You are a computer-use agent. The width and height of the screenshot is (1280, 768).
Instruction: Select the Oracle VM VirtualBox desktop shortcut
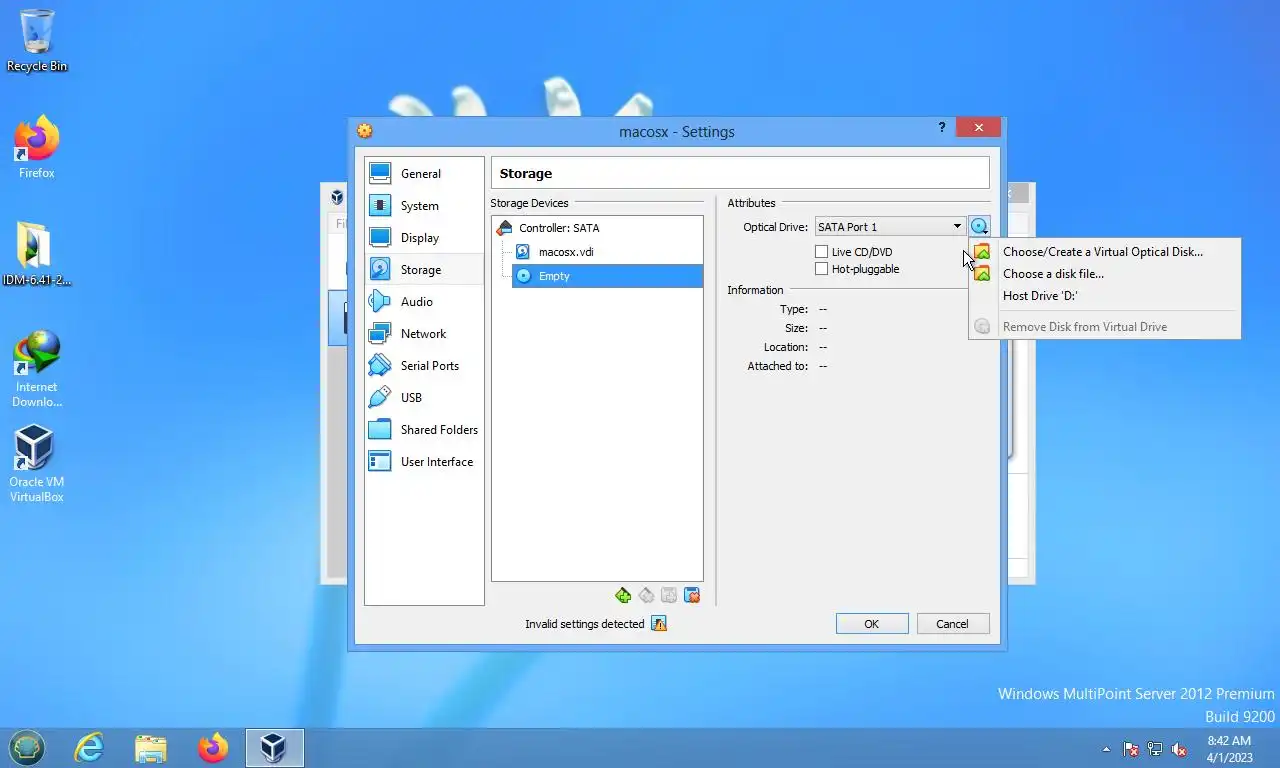pos(37,463)
